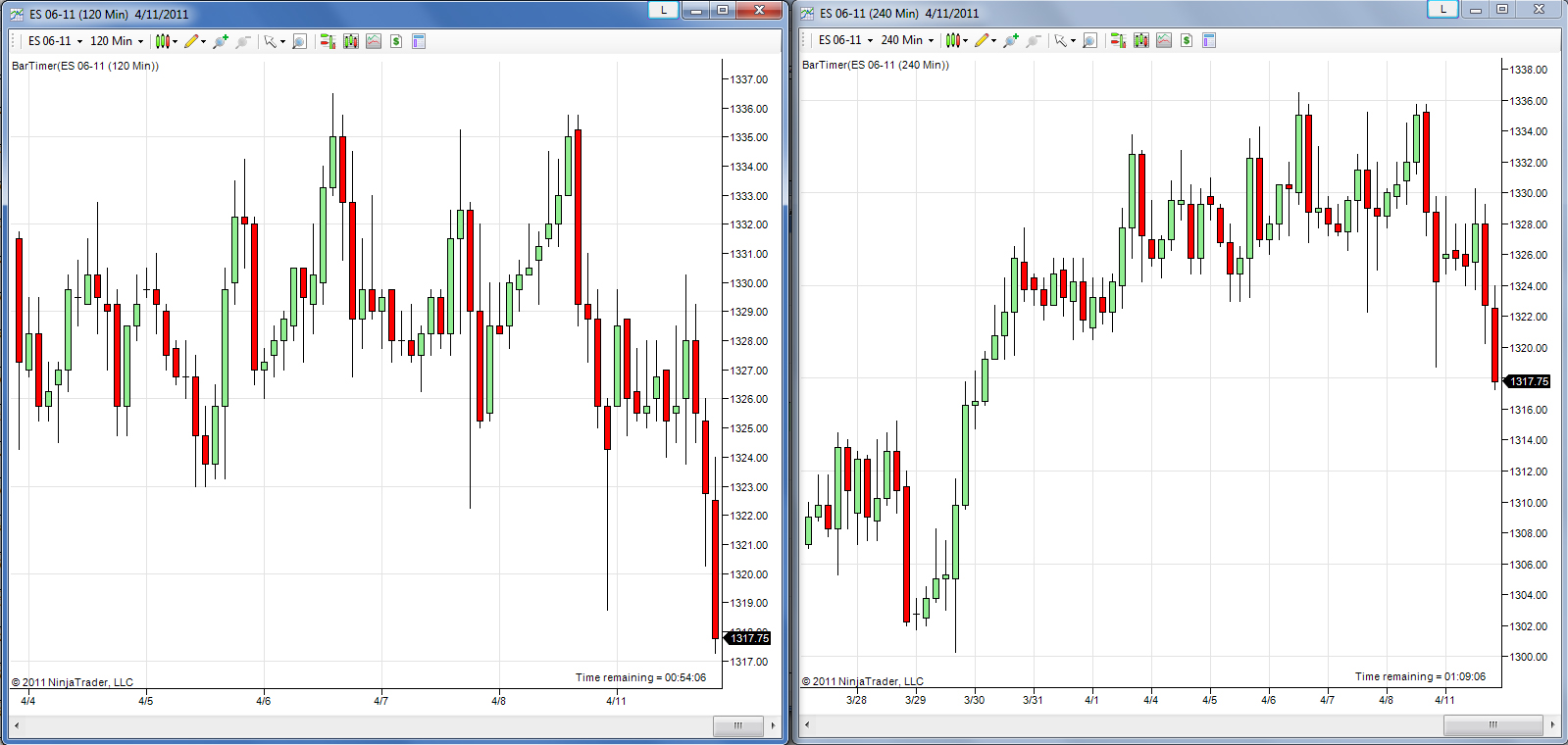The width and height of the screenshot is (1568, 745).
Task: Click 3/28 date label in 240 Min chart
Action: pos(856,700)
